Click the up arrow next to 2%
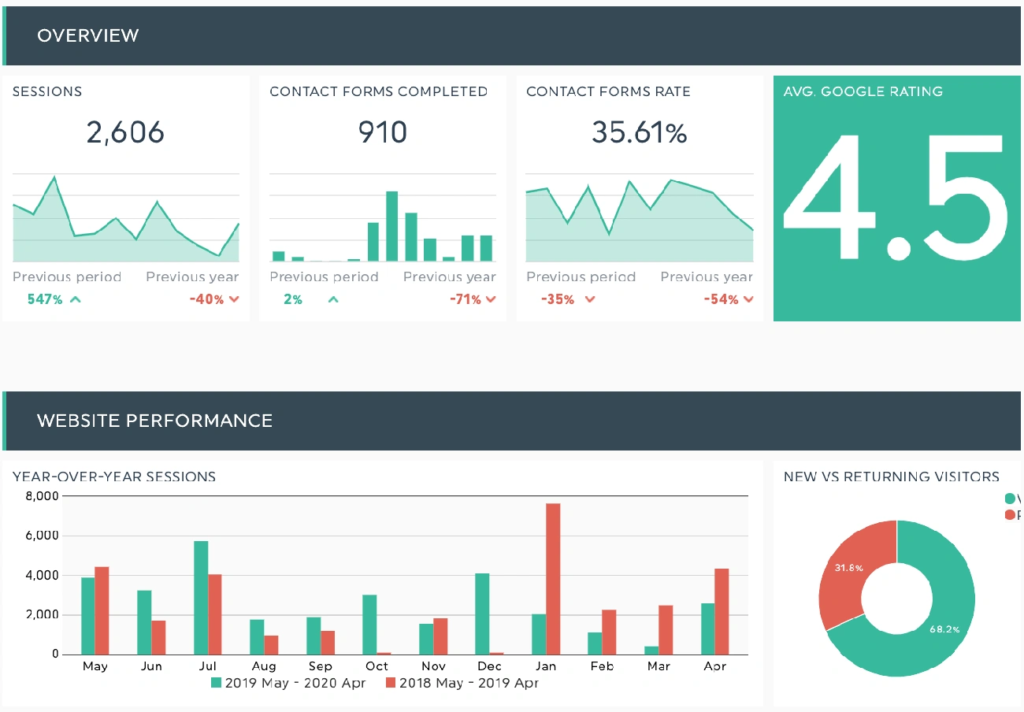This screenshot has width=1024, height=712. pyautogui.click(x=333, y=299)
